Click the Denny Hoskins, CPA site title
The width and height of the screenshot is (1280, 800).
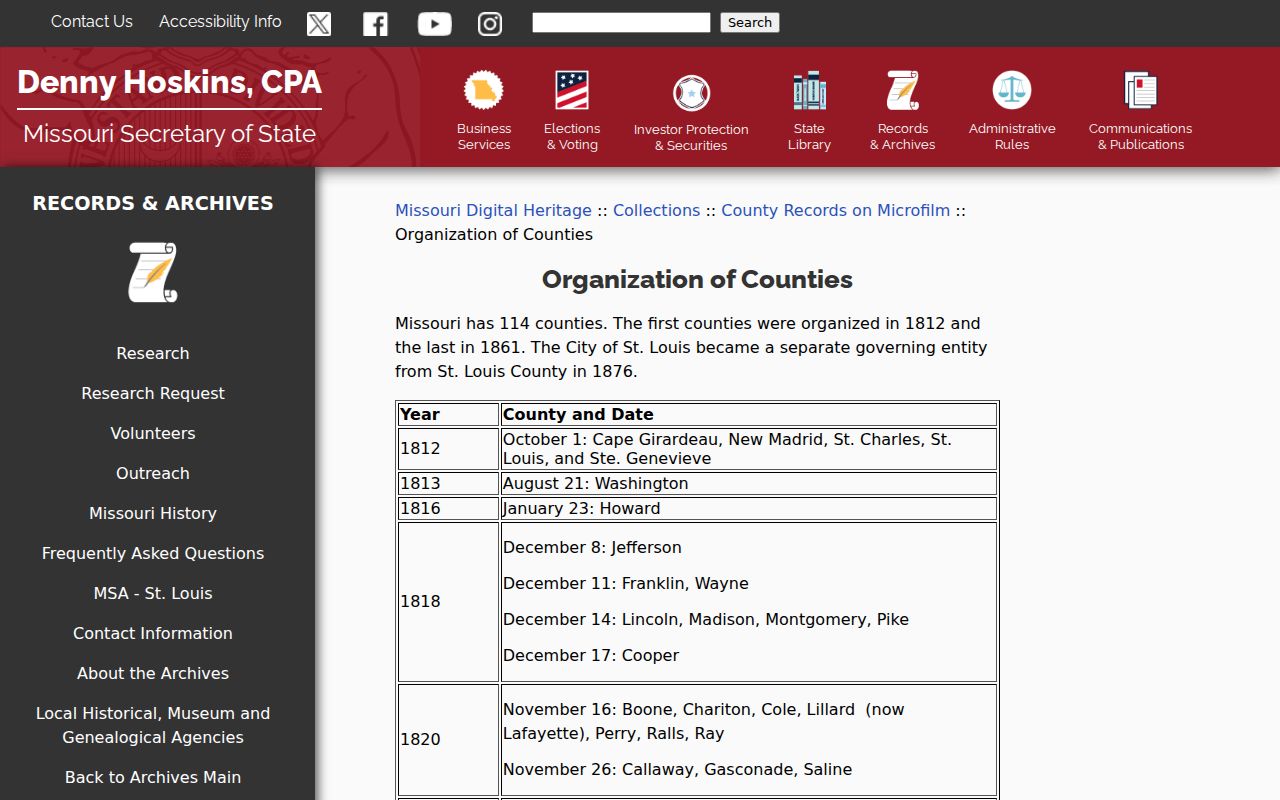pyautogui.click(x=169, y=82)
